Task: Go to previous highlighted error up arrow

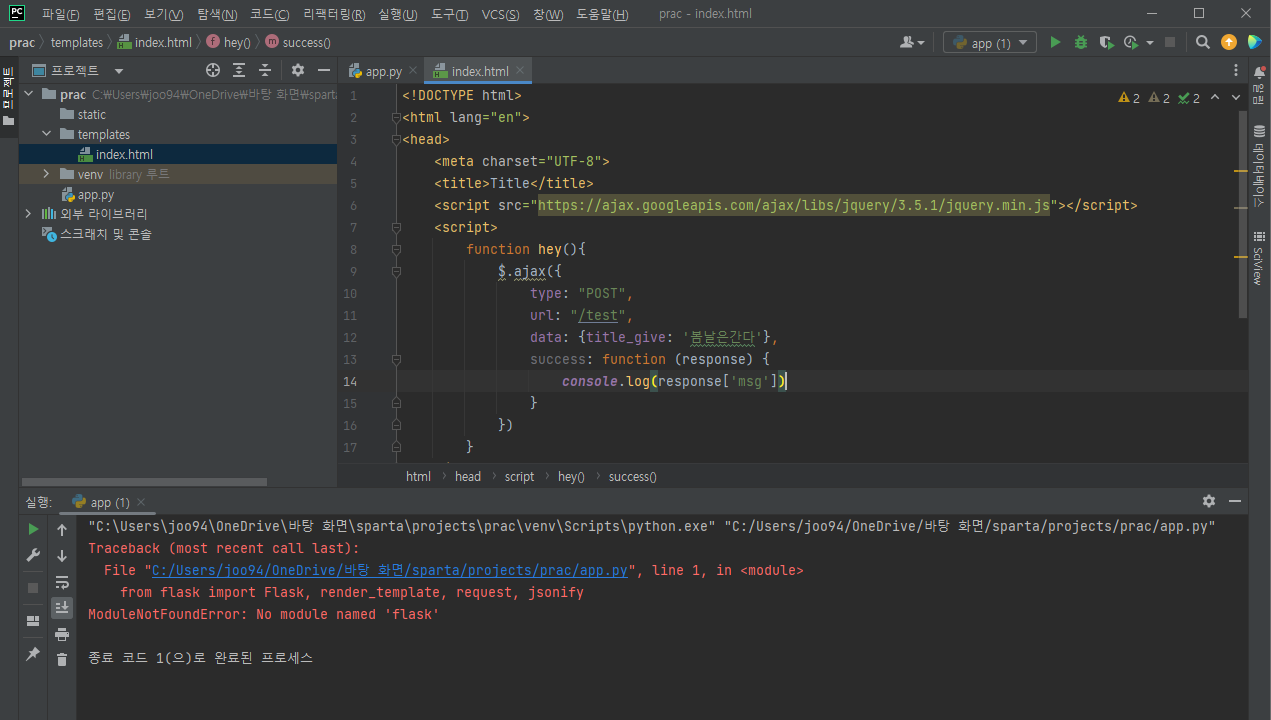Action: [1214, 98]
